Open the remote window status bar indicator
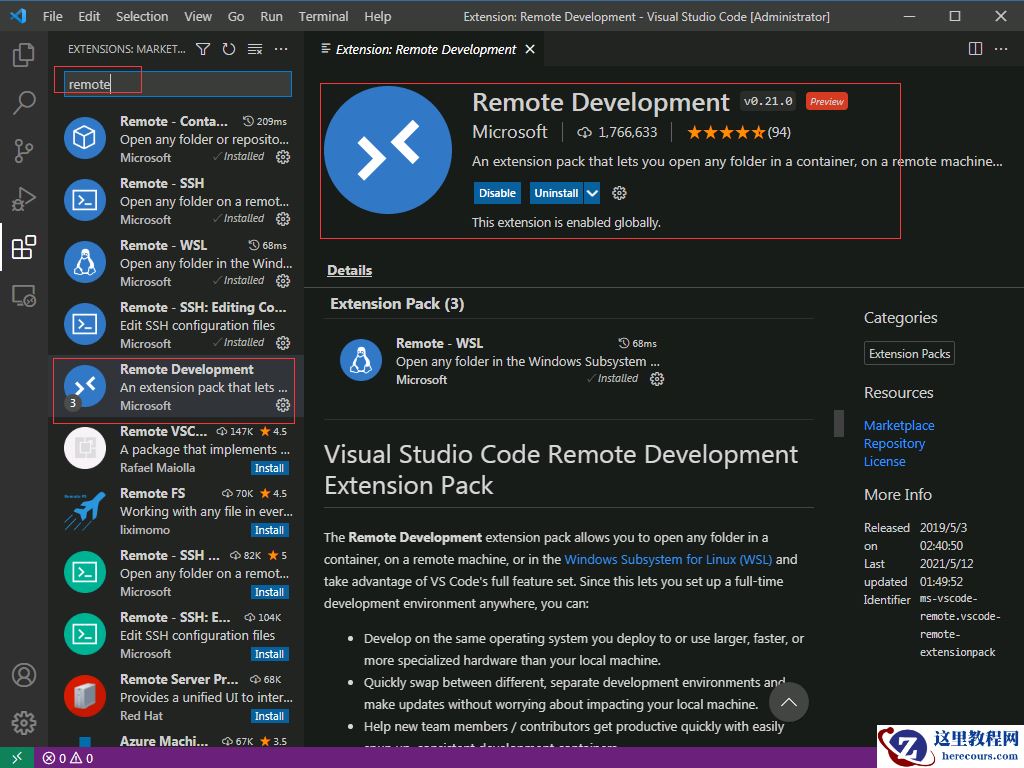 click(x=17, y=758)
